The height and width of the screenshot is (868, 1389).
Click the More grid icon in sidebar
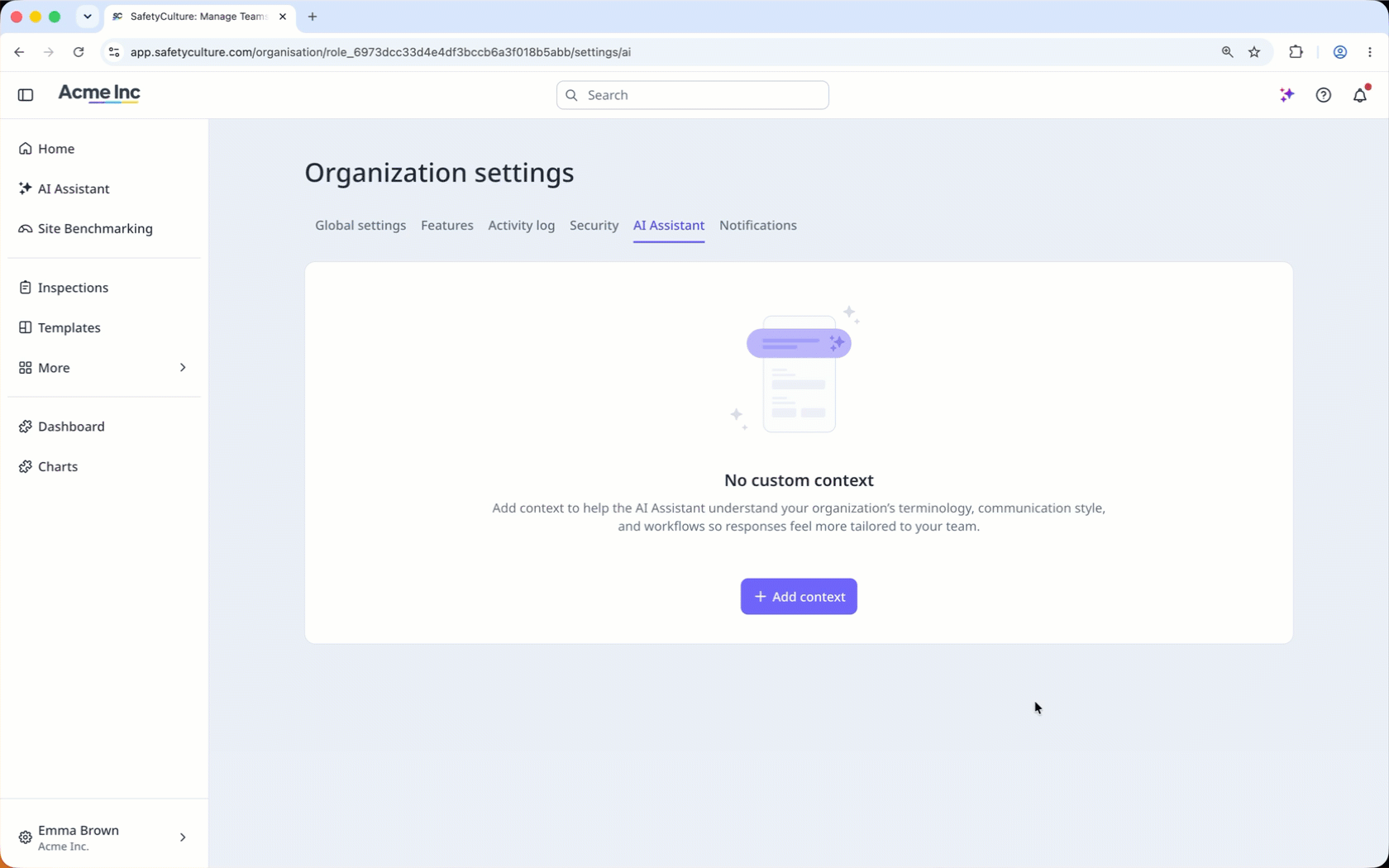[x=26, y=368]
